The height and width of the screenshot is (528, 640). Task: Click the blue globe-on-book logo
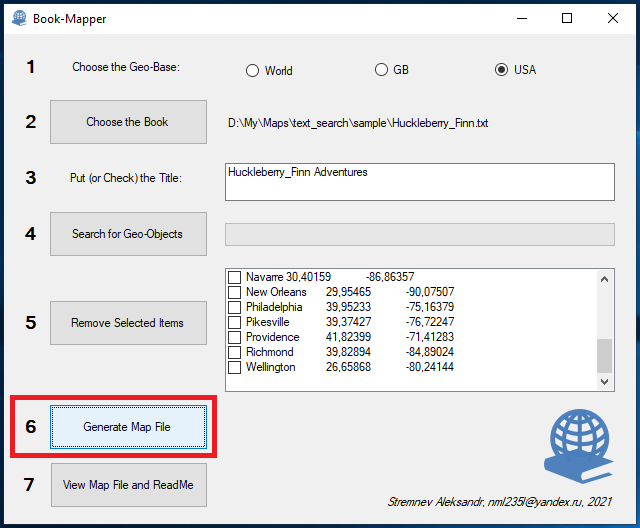[x=578, y=446]
